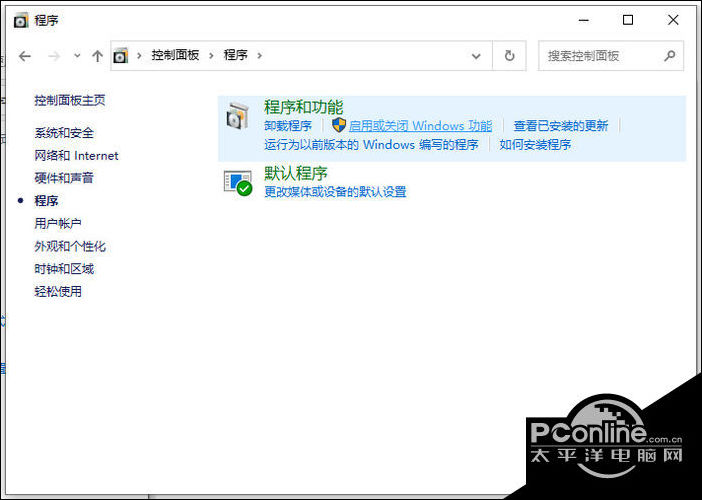This screenshot has width=702, height=500.
Task: Open 外观和个性化 category
Action: pos(70,246)
